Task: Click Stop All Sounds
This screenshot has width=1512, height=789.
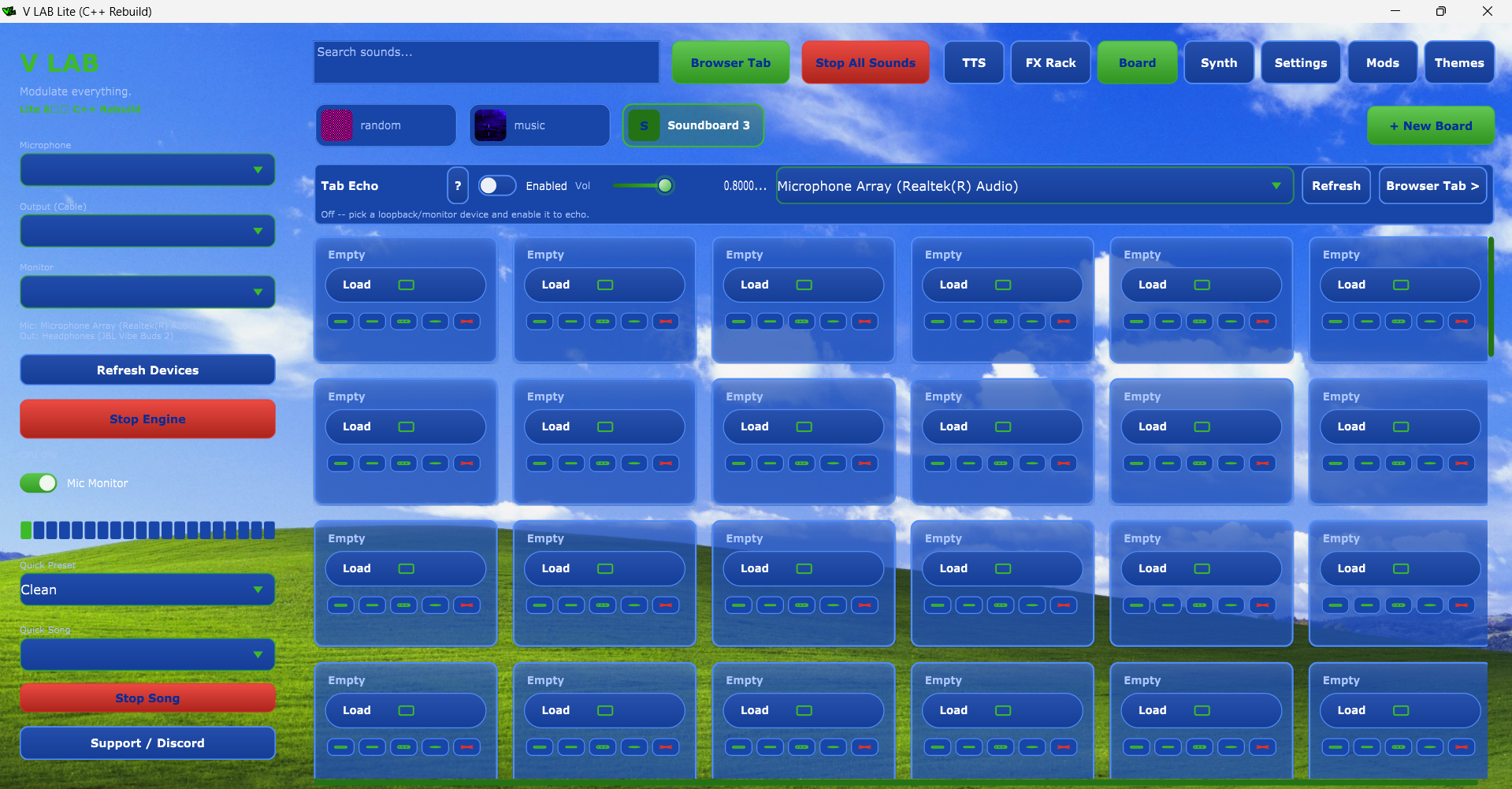Action: [x=865, y=62]
